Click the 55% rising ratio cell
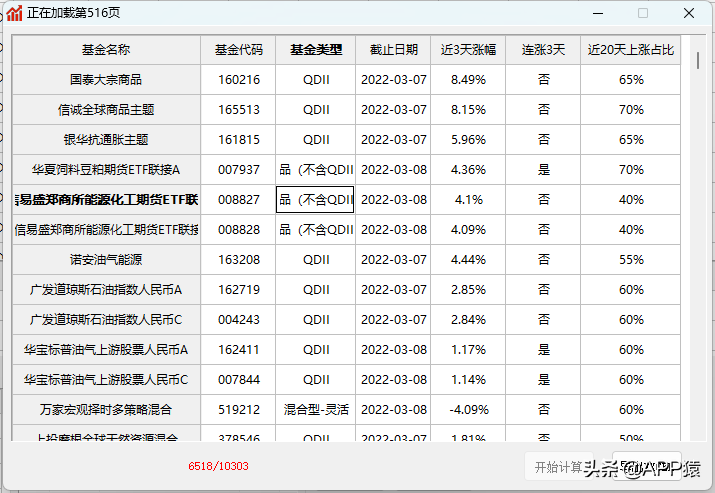 (631, 259)
